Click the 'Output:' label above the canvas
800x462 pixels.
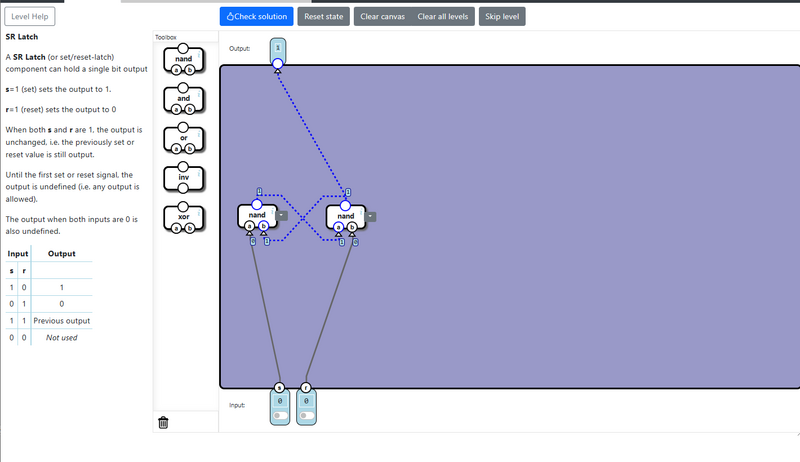tap(239, 48)
